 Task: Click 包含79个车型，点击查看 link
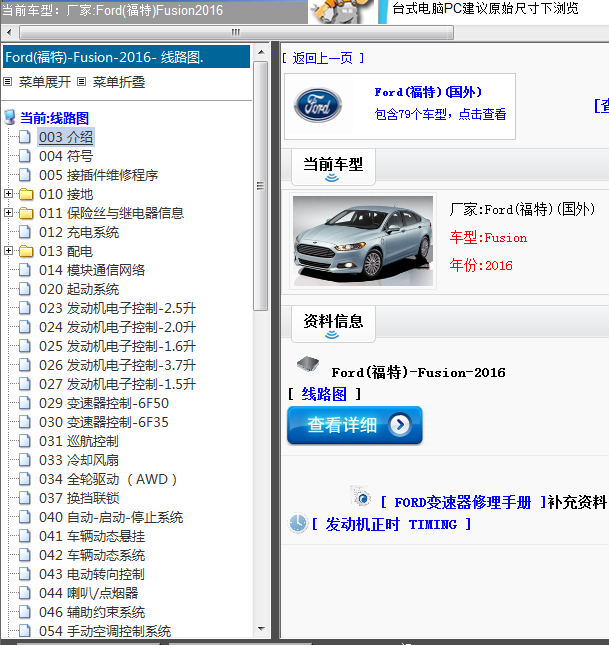[x=440, y=114]
